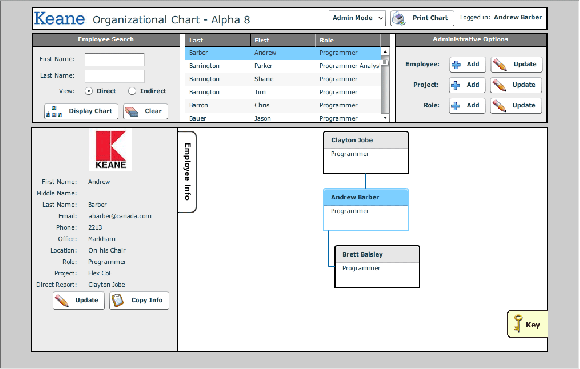Click the Add Employee button
The height and width of the screenshot is (369, 580).
click(x=468, y=64)
